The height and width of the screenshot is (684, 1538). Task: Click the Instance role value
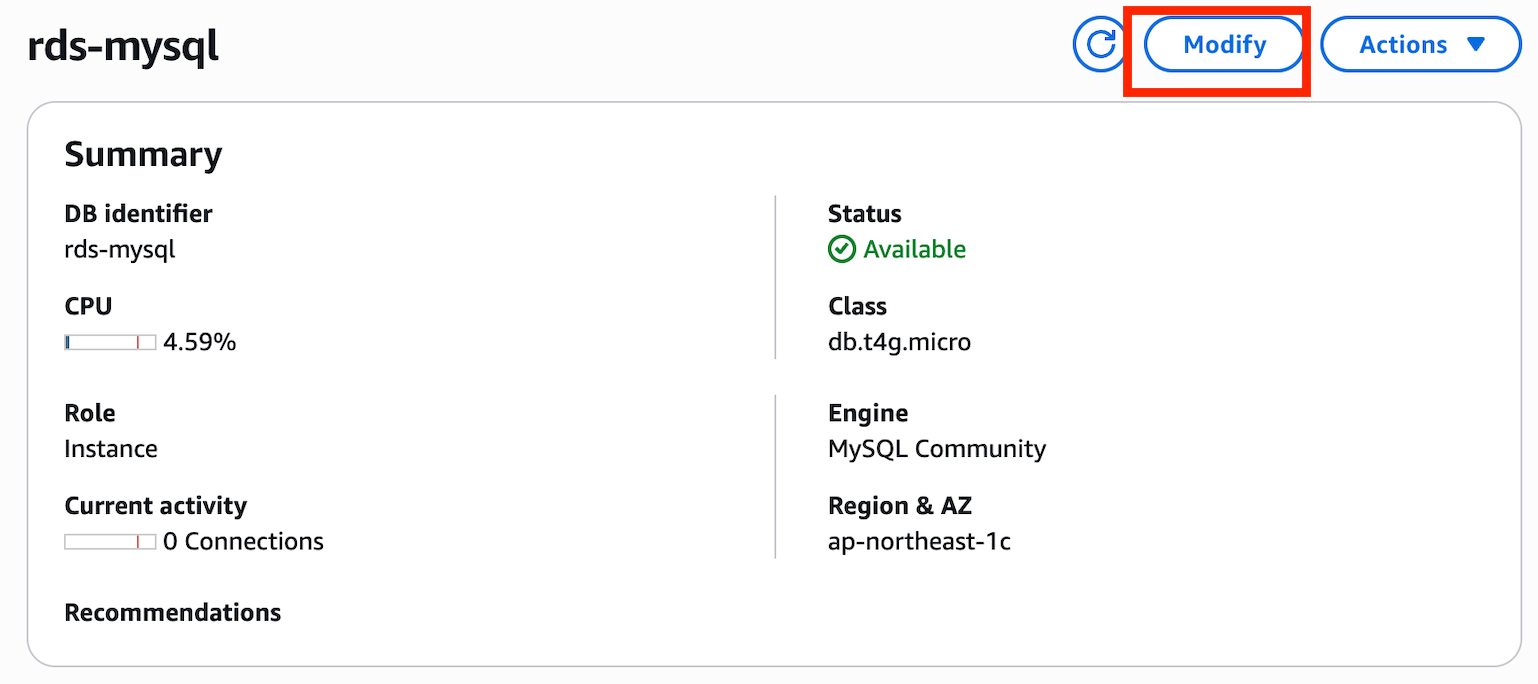[111, 449]
